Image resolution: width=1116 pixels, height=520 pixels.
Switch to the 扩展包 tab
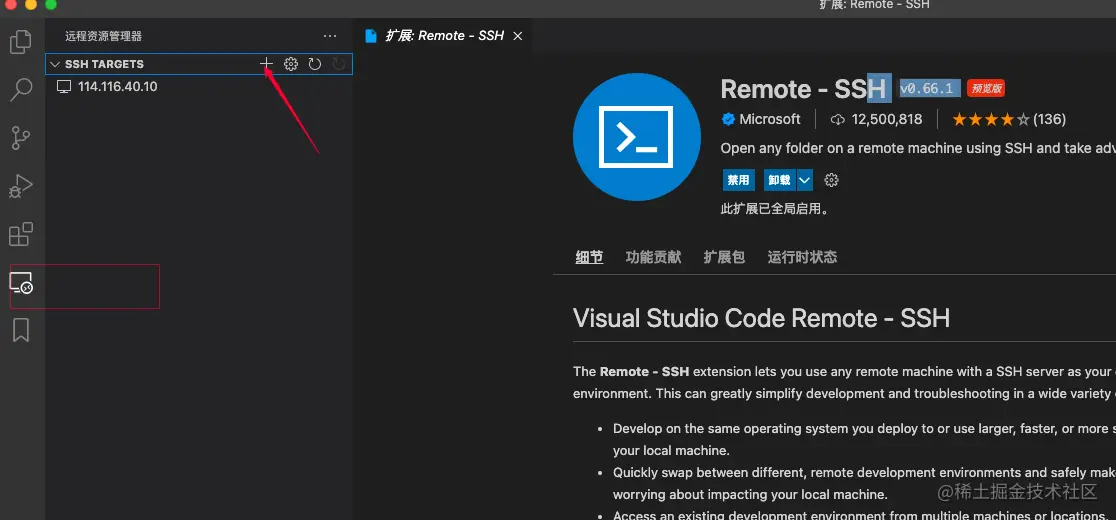724,257
